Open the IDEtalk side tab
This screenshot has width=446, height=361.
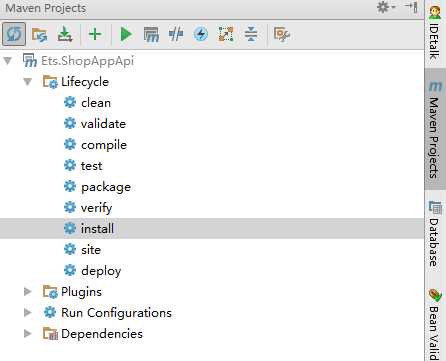435,33
